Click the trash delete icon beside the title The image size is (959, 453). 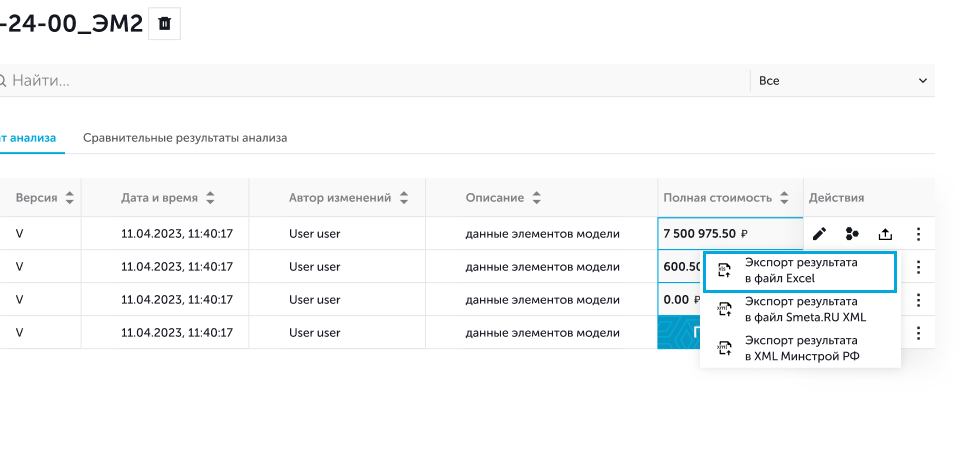[x=164, y=23]
